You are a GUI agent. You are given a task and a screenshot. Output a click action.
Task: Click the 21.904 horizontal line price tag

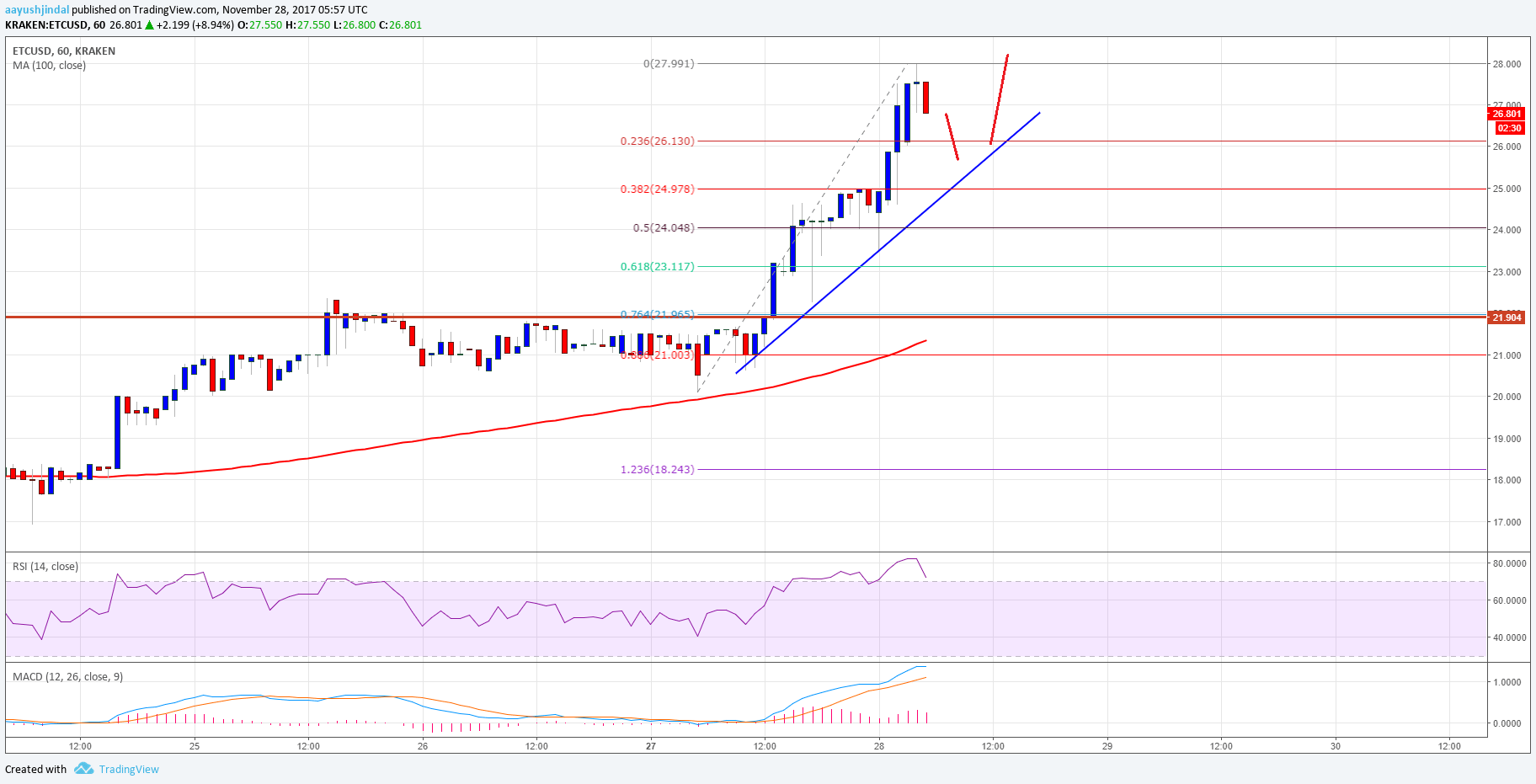[x=1506, y=317]
